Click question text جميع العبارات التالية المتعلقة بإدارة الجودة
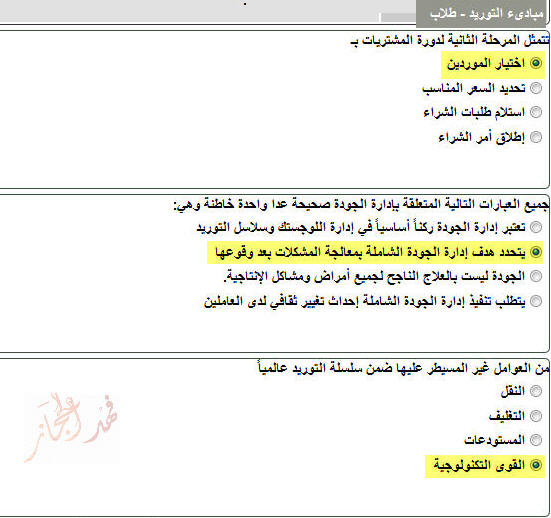 tap(361, 204)
